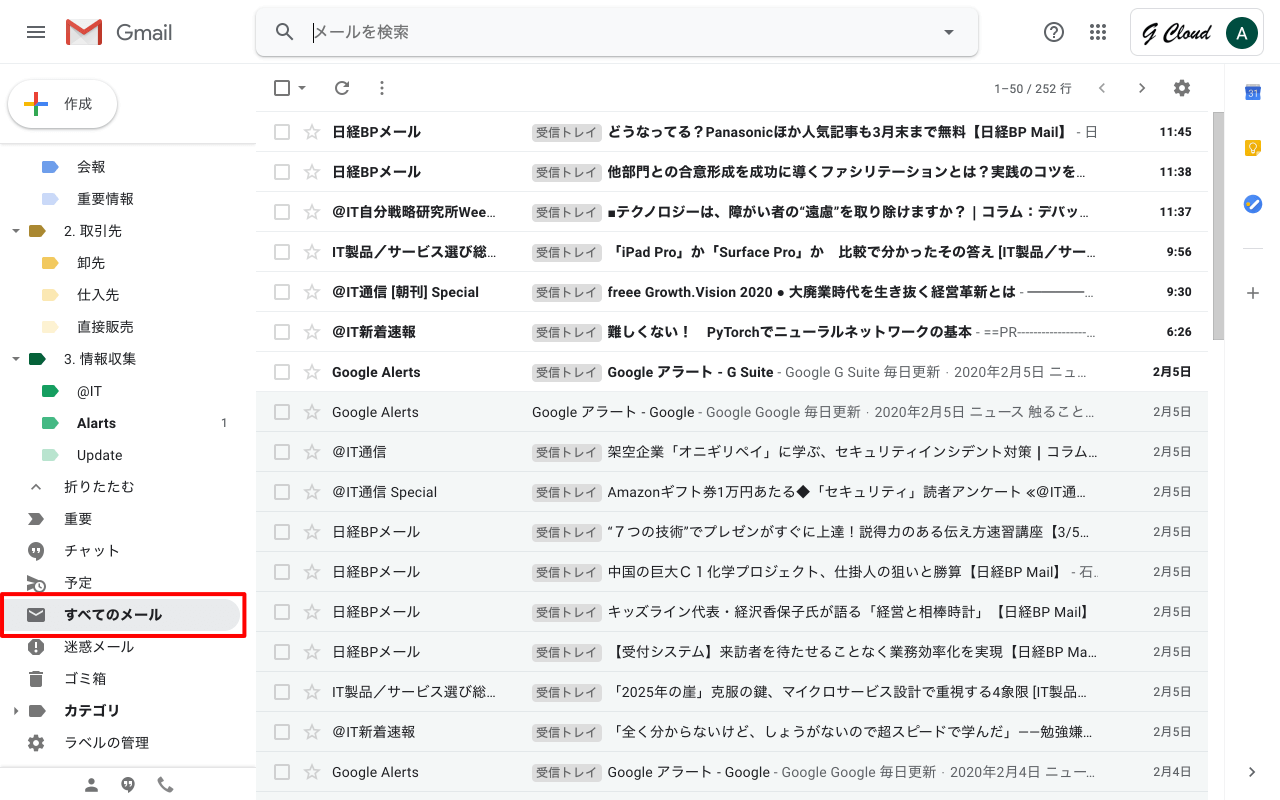The image size is (1280, 800).
Task: Click the Gmail logo
Action: coord(119,32)
